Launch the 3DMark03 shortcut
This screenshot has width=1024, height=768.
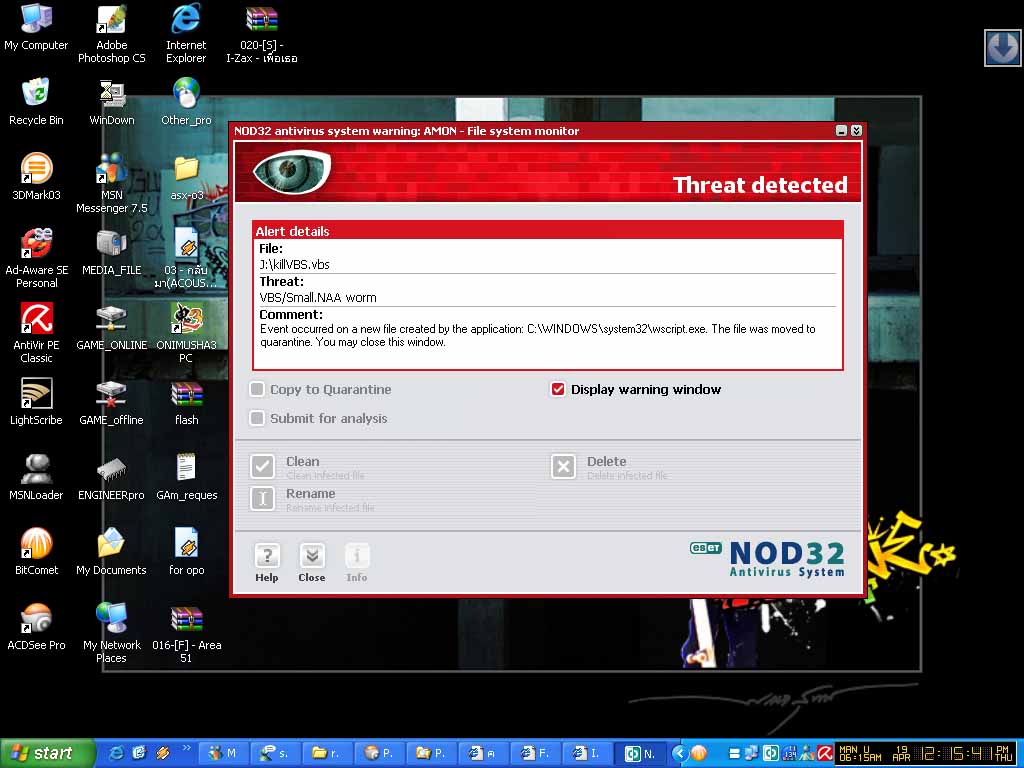coord(36,176)
